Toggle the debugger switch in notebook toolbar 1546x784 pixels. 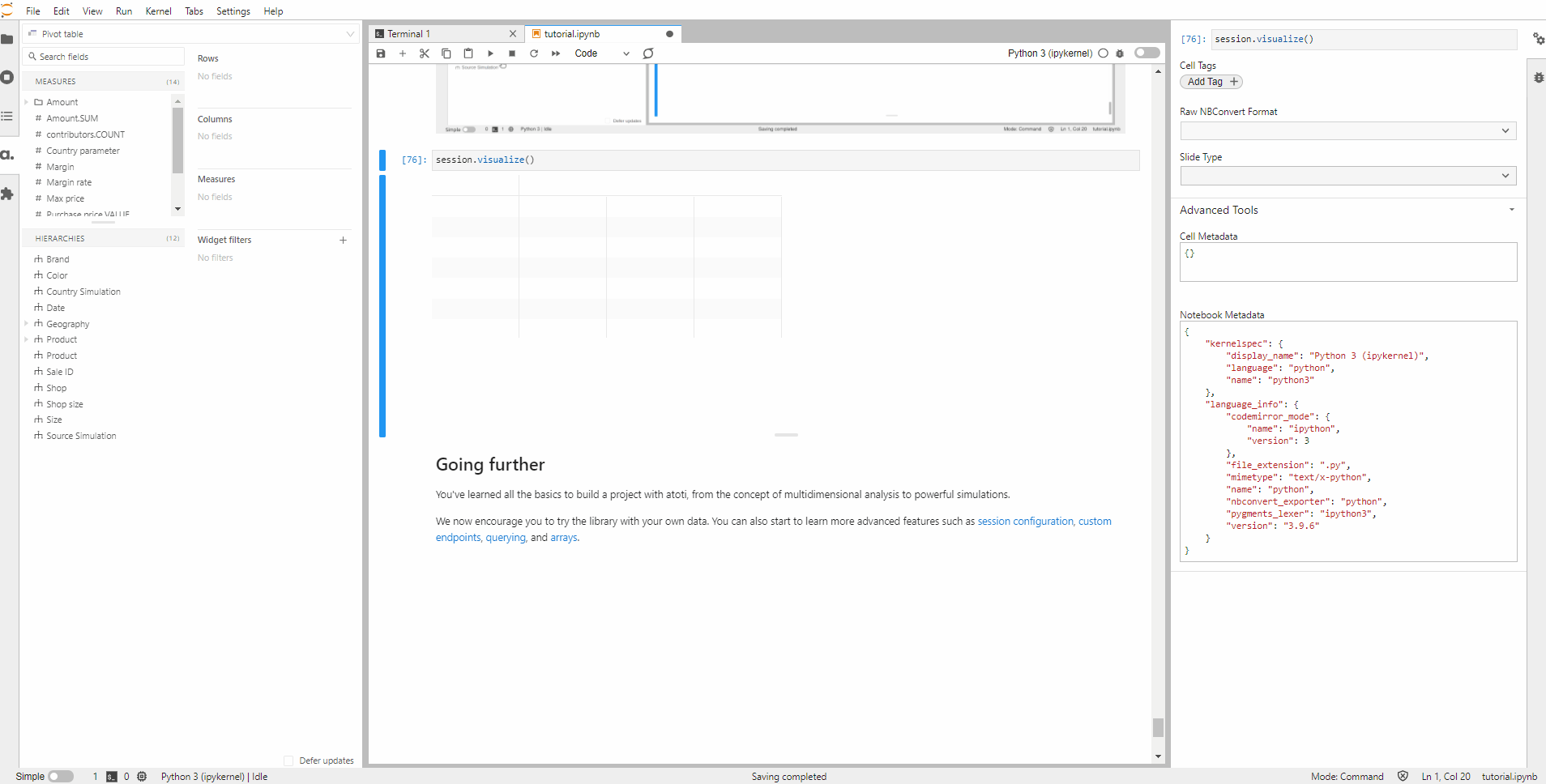coord(1147,53)
